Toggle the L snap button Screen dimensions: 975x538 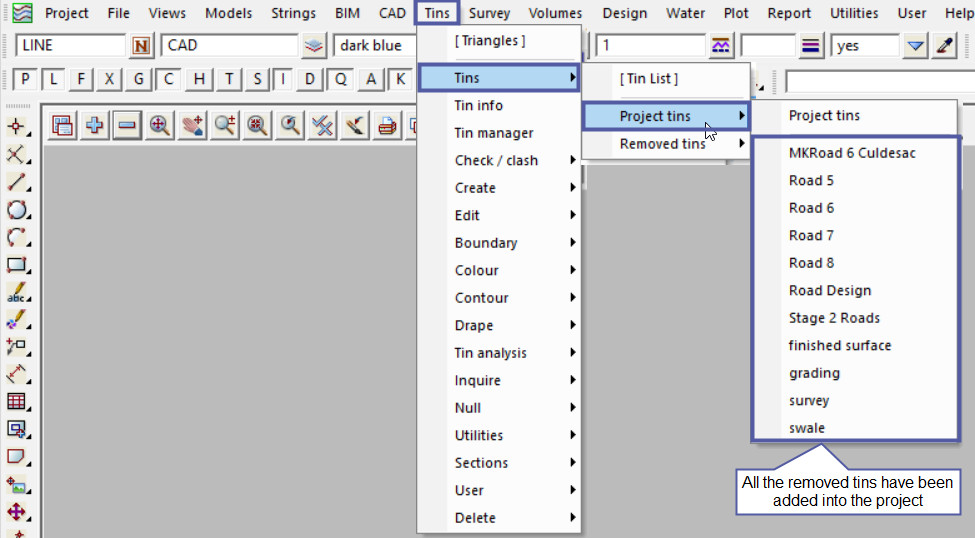tap(54, 80)
